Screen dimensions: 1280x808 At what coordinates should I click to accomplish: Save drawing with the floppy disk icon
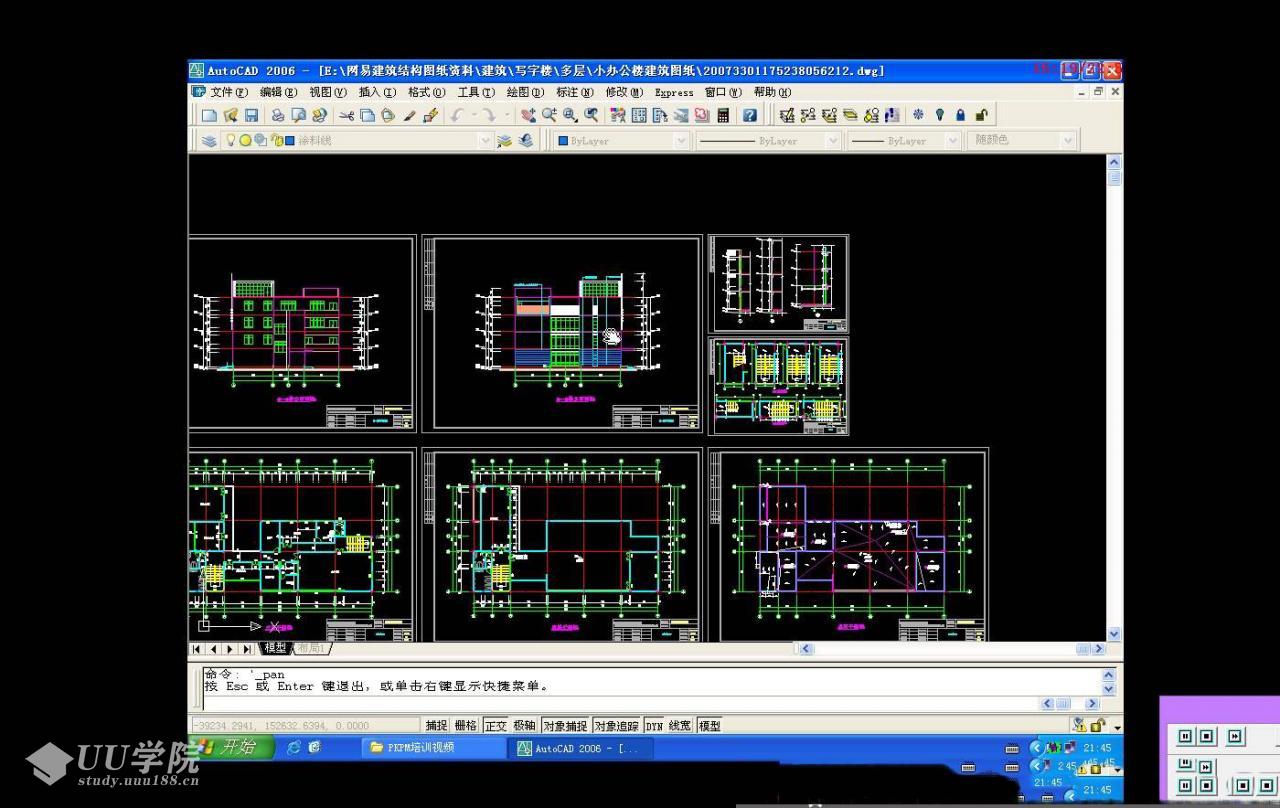click(251, 116)
